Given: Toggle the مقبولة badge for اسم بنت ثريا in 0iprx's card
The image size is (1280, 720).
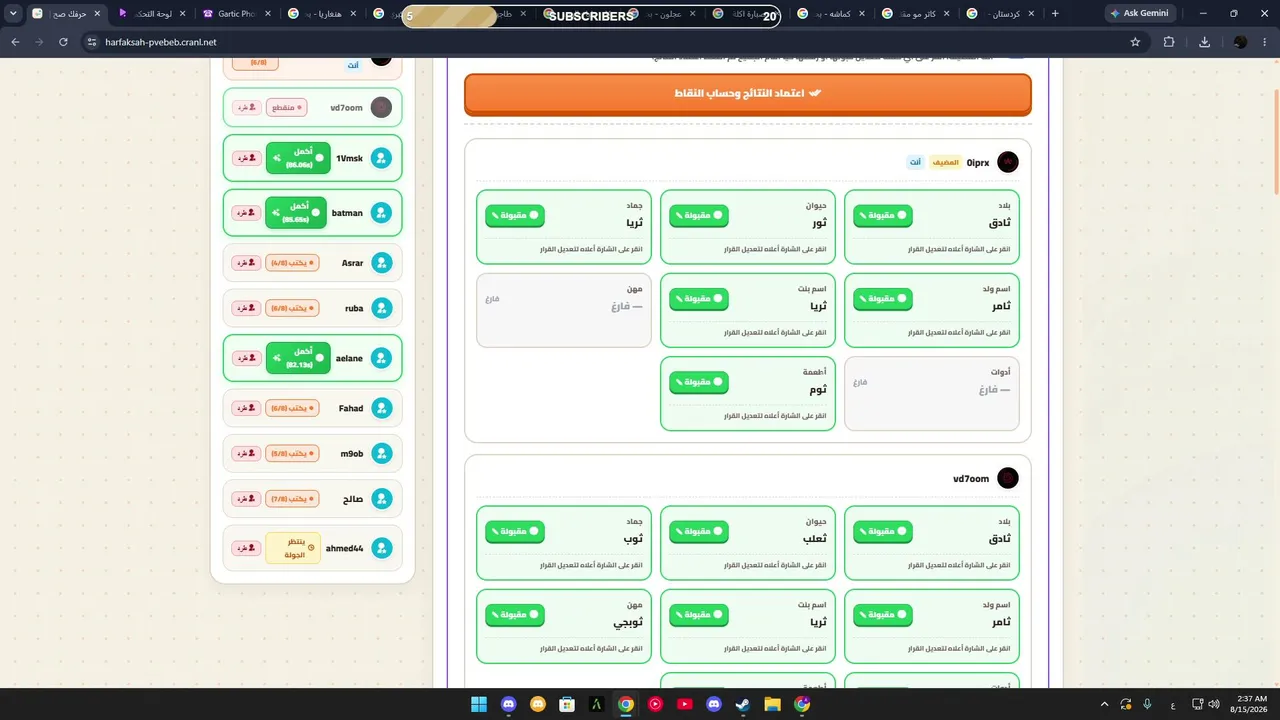Looking at the screenshot, I should click(x=698, y=299).
